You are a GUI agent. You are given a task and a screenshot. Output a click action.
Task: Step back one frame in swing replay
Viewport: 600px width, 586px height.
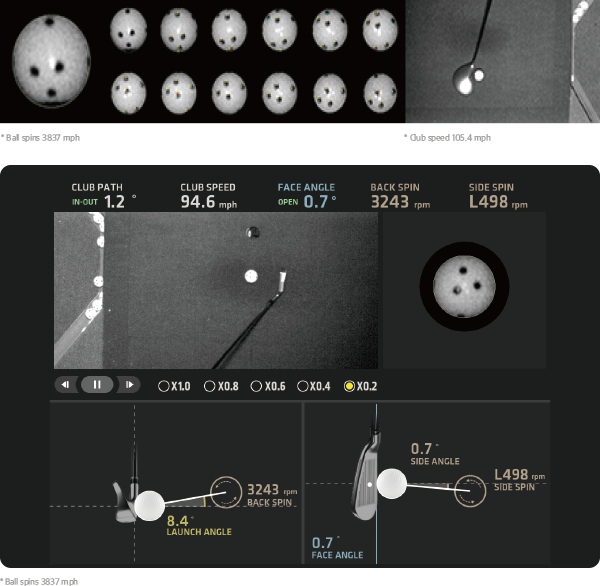click(x=66, y=385)
